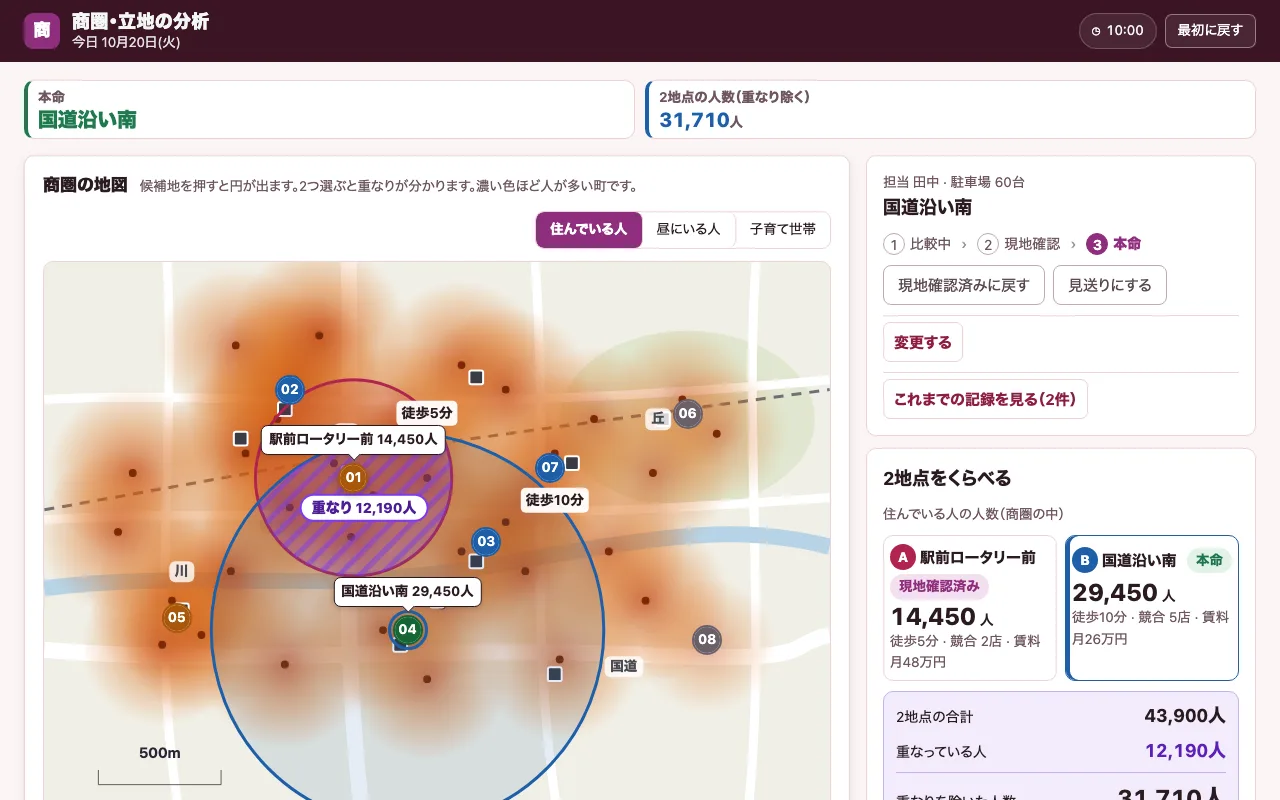Click the 徒歩10分 radius label
The height and width of the screenshot is (800, 1280).
click(x=555, y=499)
